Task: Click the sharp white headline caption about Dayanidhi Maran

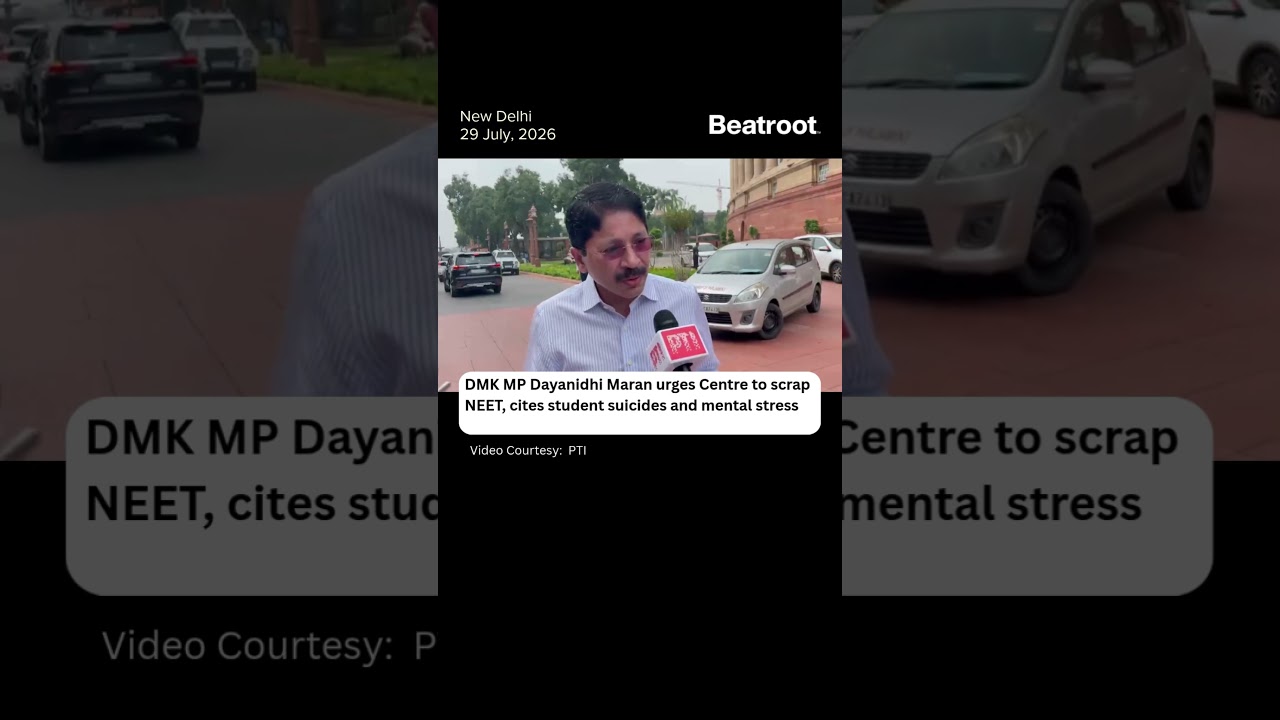Action: (x=639, y=403)
